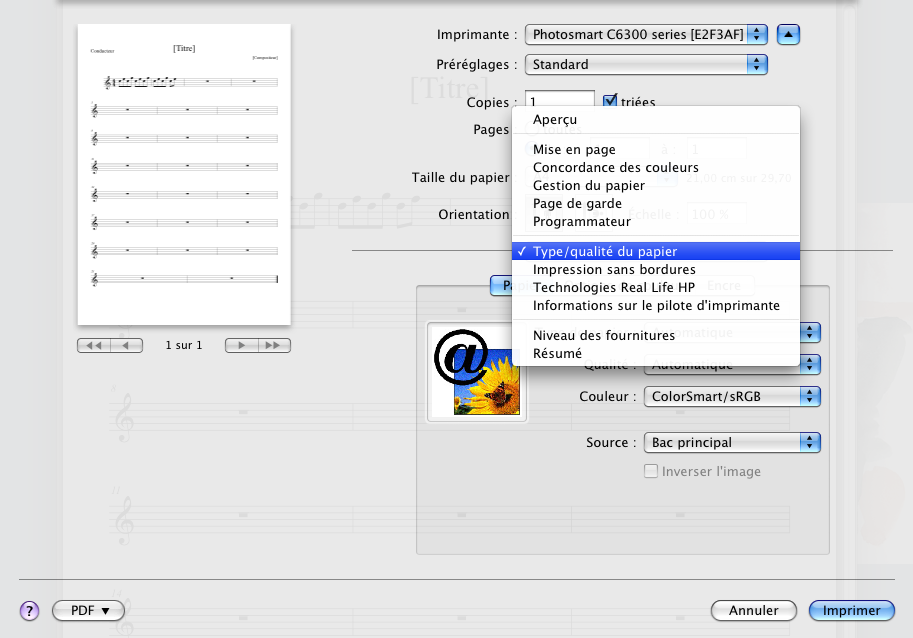Viewport: 913px width, 638px height.
Task: Choose Impression sans bordures menu entry
Action: [614, 270]
